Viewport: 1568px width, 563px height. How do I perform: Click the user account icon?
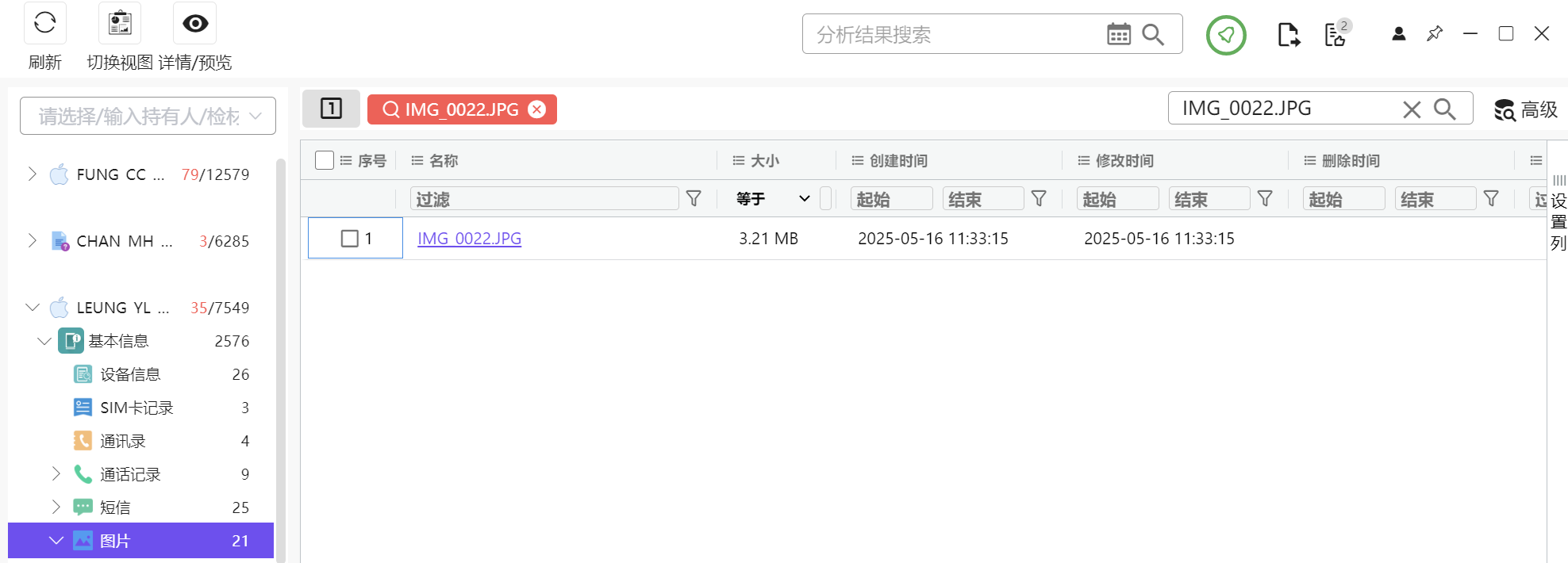pos(1399,33)
